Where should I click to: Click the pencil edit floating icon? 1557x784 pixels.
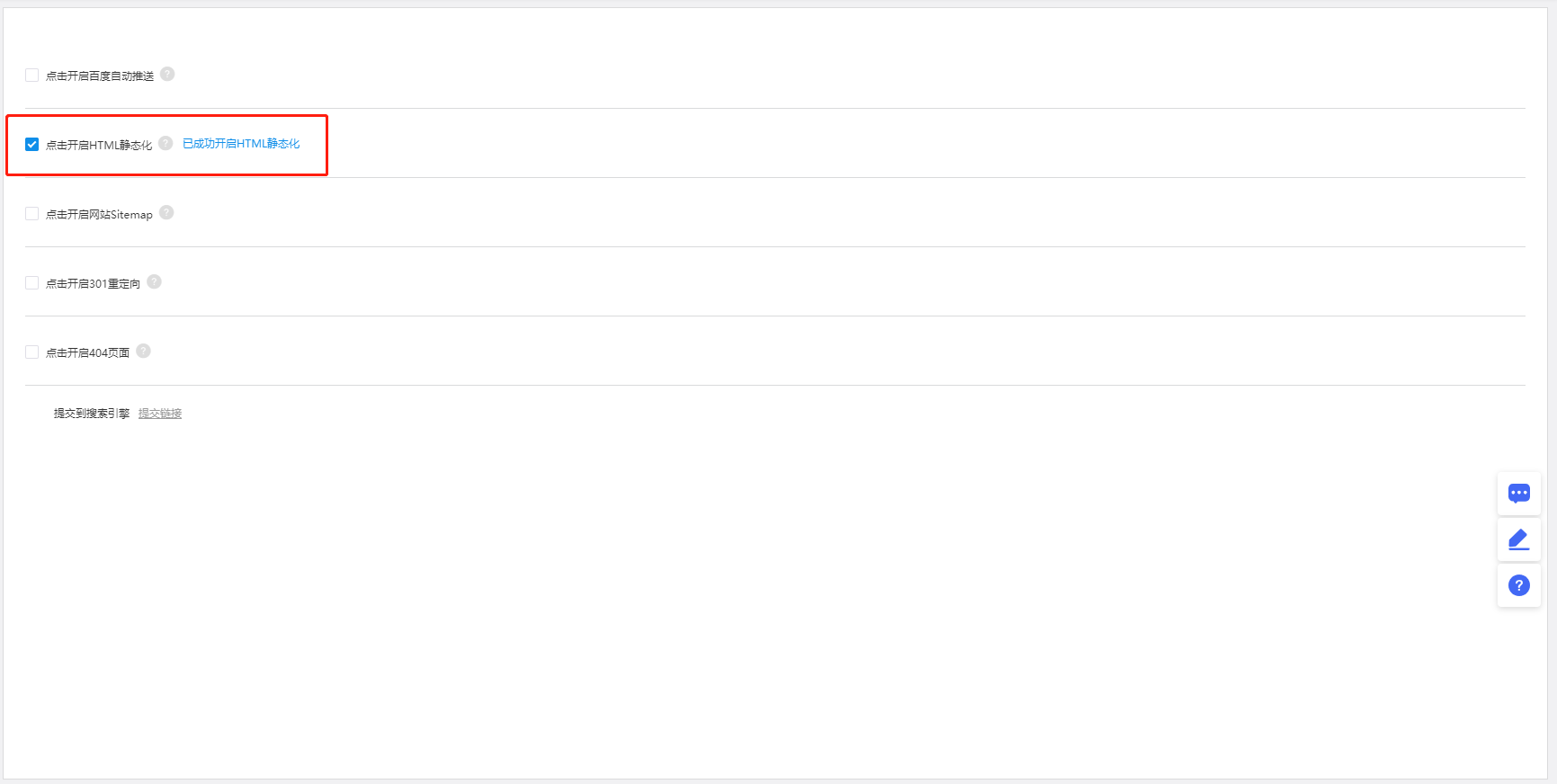1518,539
